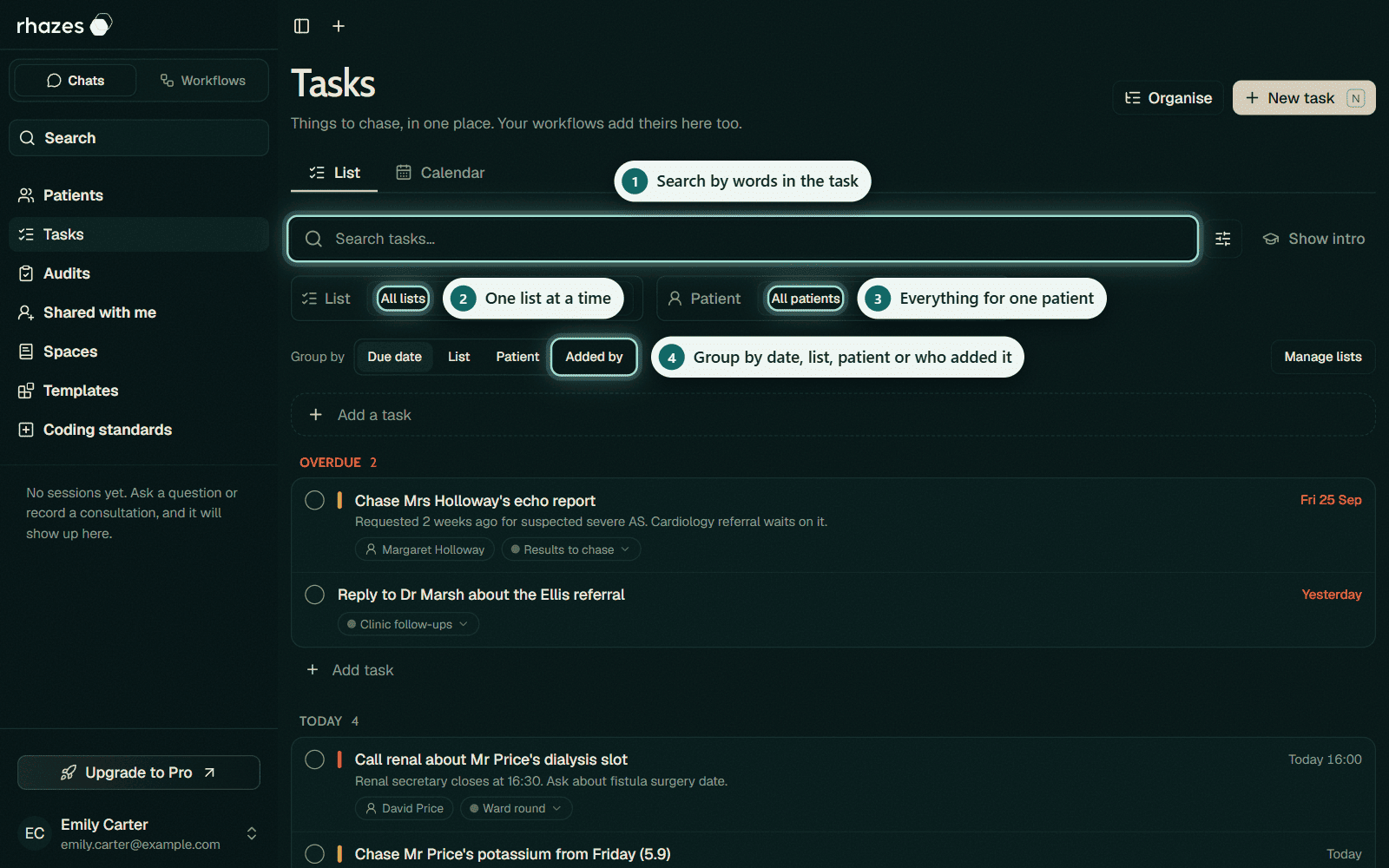Select the List view tab
This screenshot has width=1389, height=868.
coord(334,173)
